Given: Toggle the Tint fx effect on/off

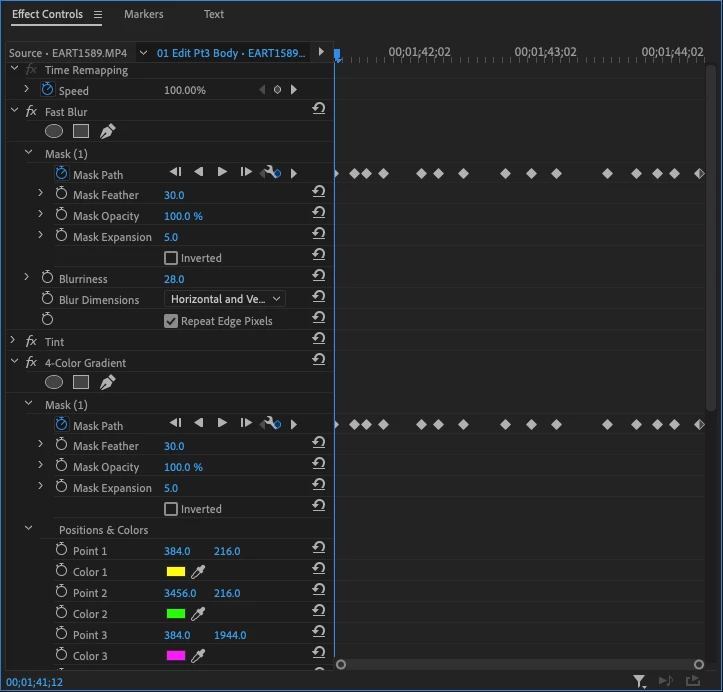Looking at the screenshot, I should [31, 341].
